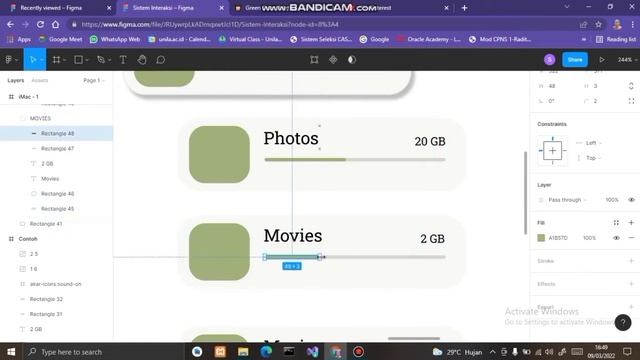Select the Comment tool
Screen dimensions: 640x360
pyautogui.click(x=160, y=60)
